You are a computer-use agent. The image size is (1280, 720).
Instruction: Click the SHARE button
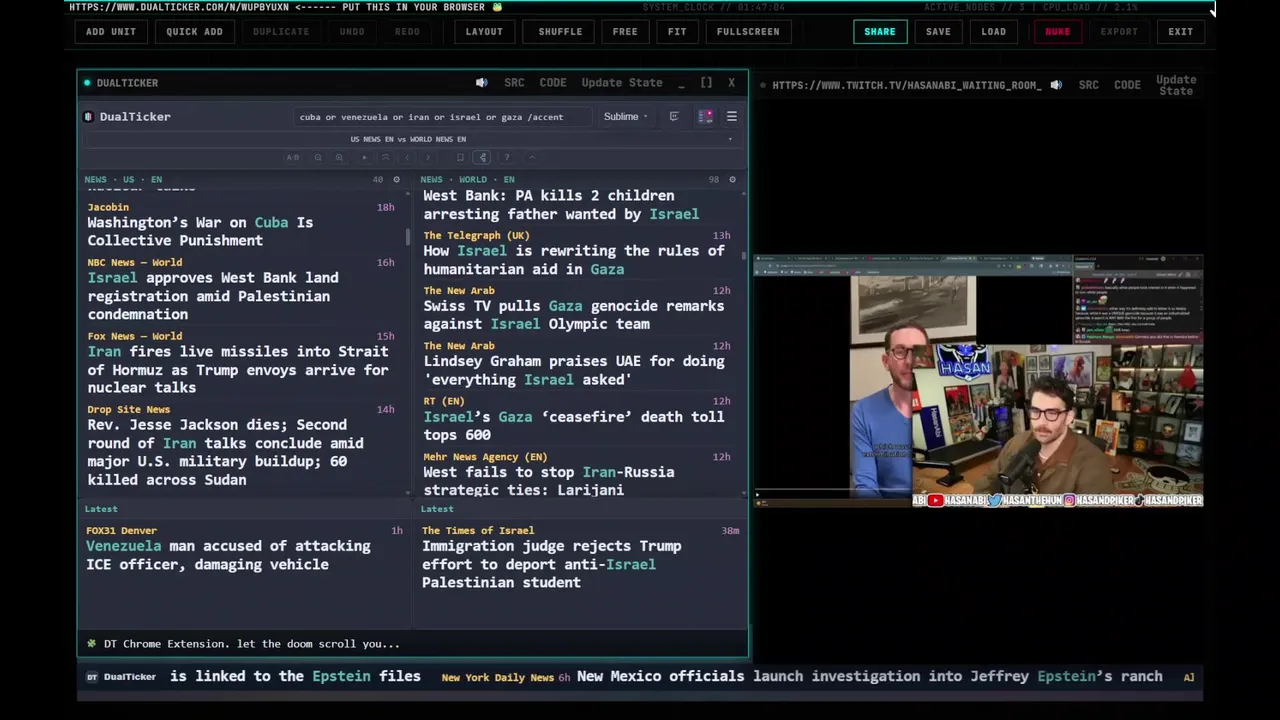coord(880,32)
